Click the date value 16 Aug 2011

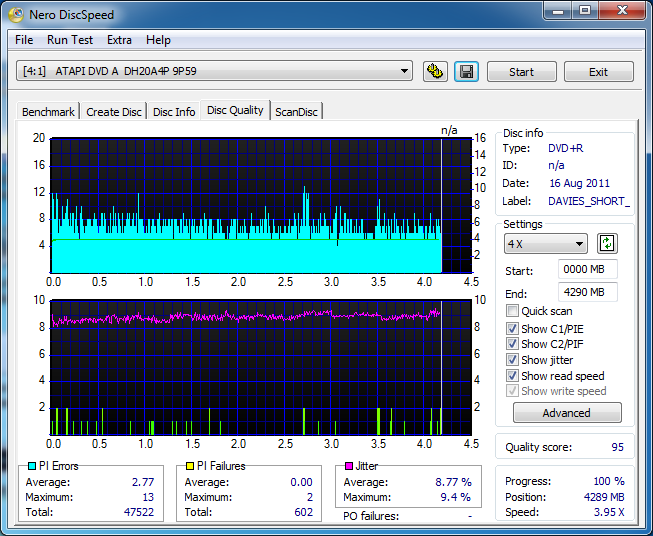point(579,183)
